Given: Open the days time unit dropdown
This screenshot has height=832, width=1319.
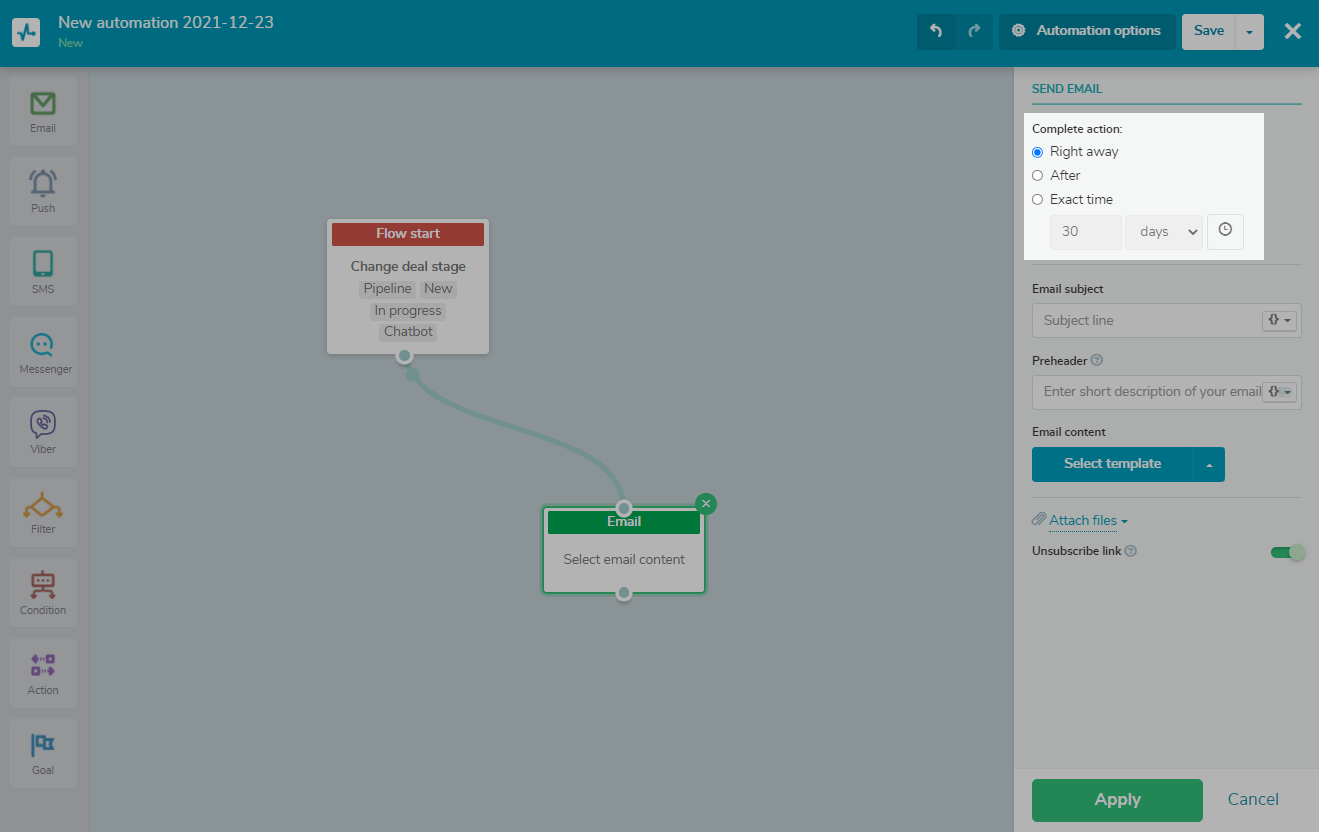Looking at the screenshot, I should 1164,231.
